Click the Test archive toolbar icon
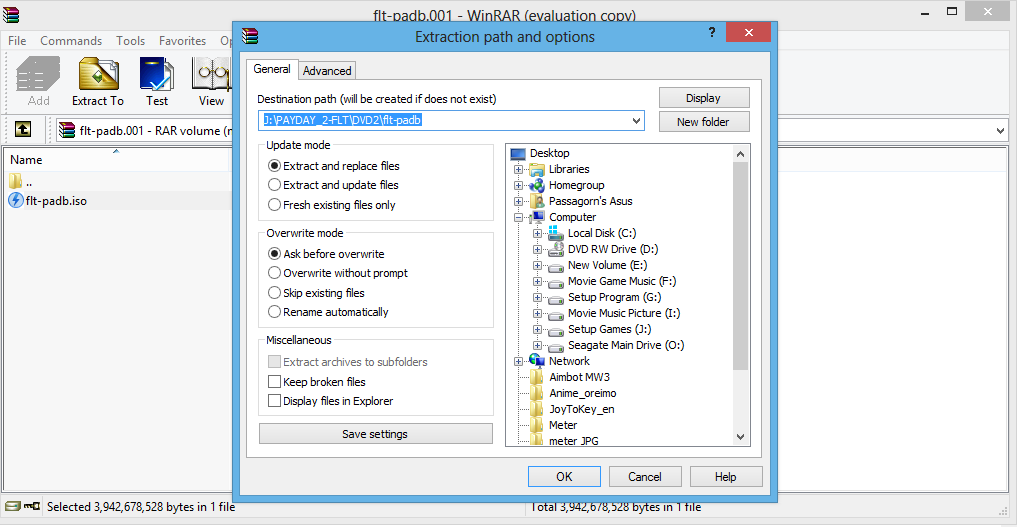This screenshot has width=1017, height=527. click(156, 73)
